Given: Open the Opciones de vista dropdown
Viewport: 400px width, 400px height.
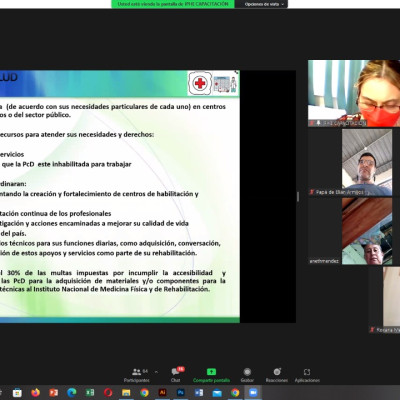Looking at the screenshot, I should [262, 4].
